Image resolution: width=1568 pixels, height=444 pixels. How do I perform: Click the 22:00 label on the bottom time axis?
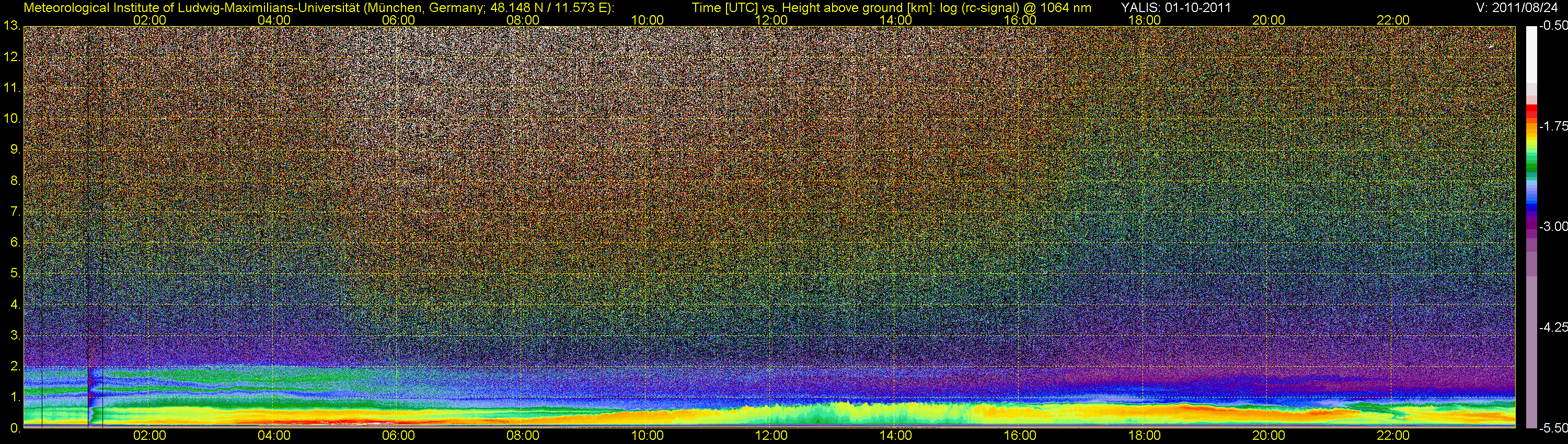click(x=1393, y=436)
